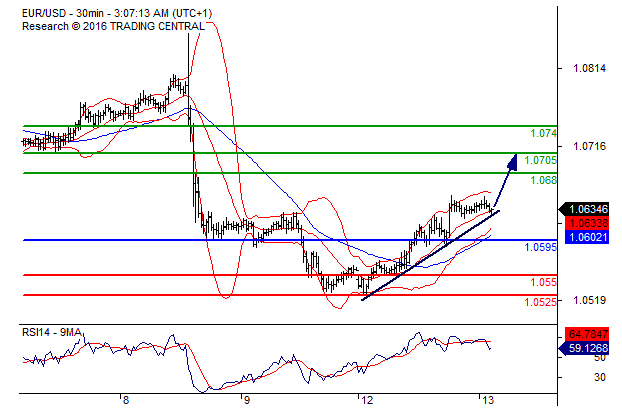The image size is (622, 411).
Task: Click date label 8 on time axis
Action: (x=126, y=400)
